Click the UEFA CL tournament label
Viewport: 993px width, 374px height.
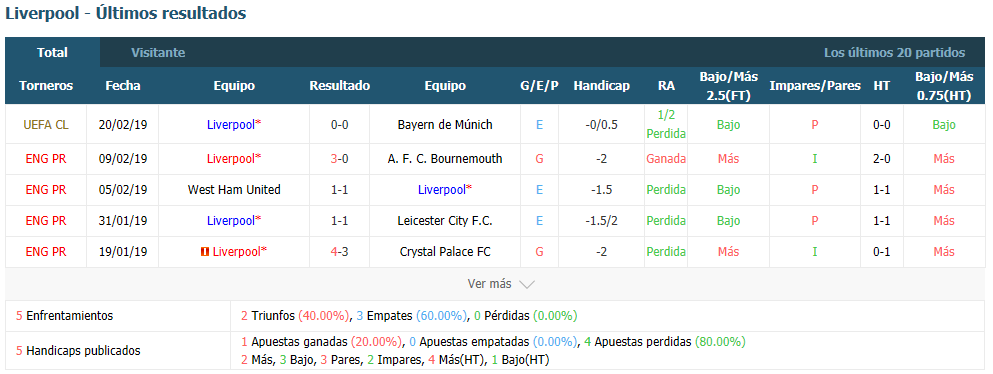point(46,125)
